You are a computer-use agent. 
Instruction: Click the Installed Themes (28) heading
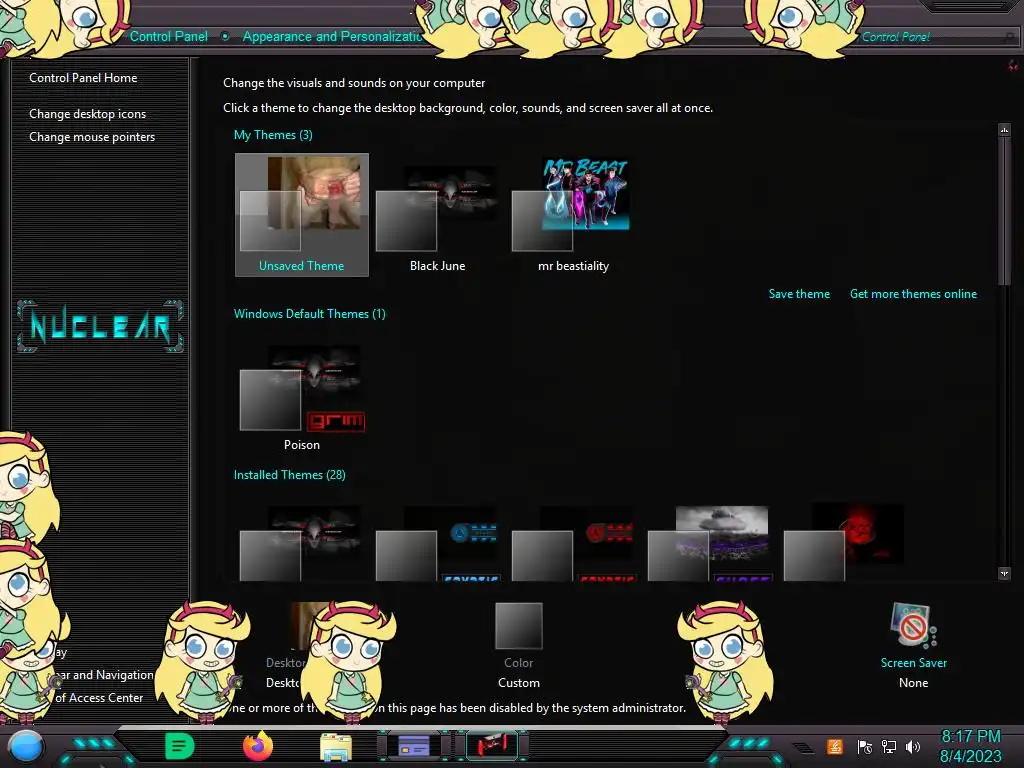pos(289,475)
